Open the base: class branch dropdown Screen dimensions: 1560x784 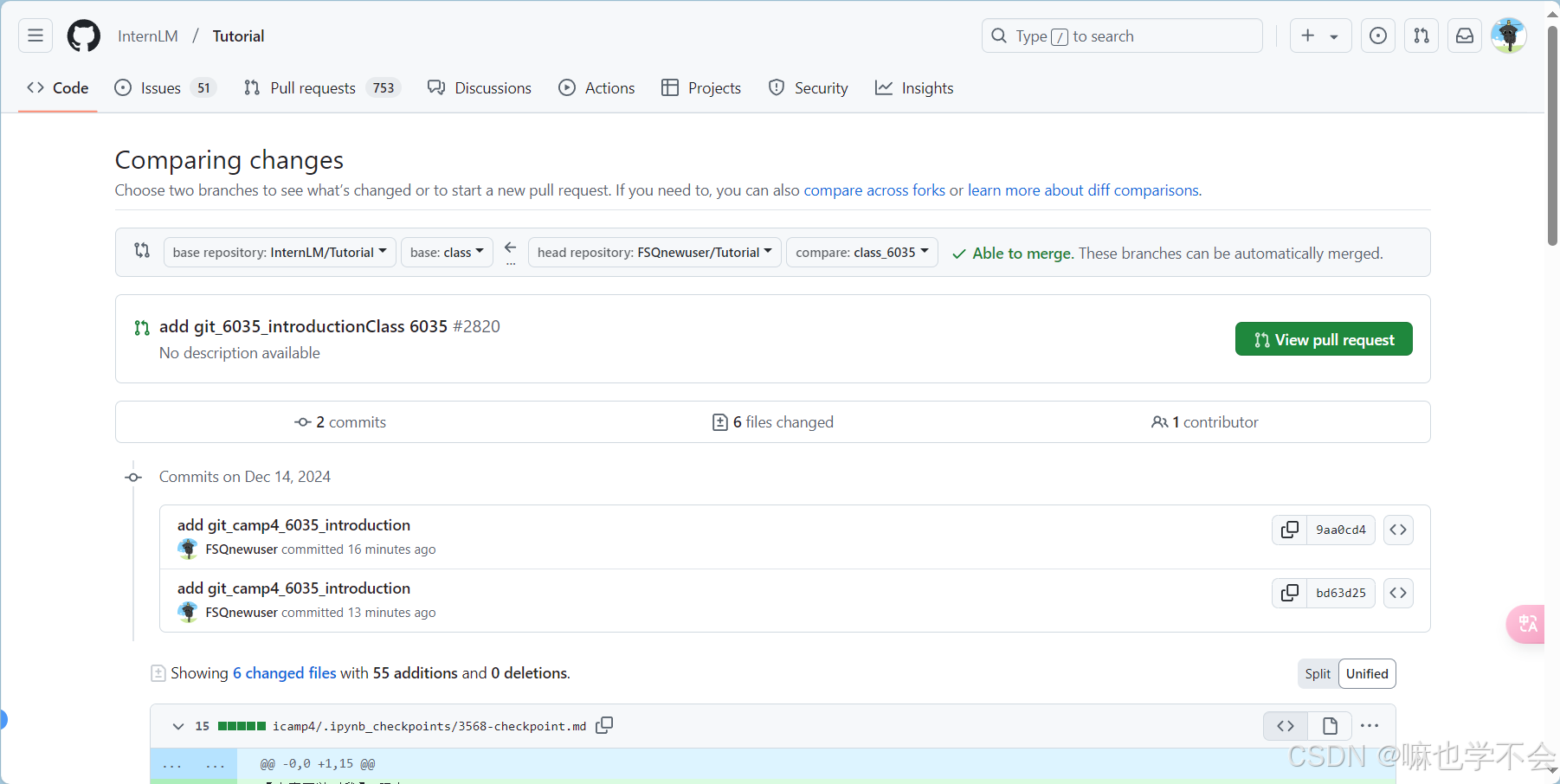(447, 253)
